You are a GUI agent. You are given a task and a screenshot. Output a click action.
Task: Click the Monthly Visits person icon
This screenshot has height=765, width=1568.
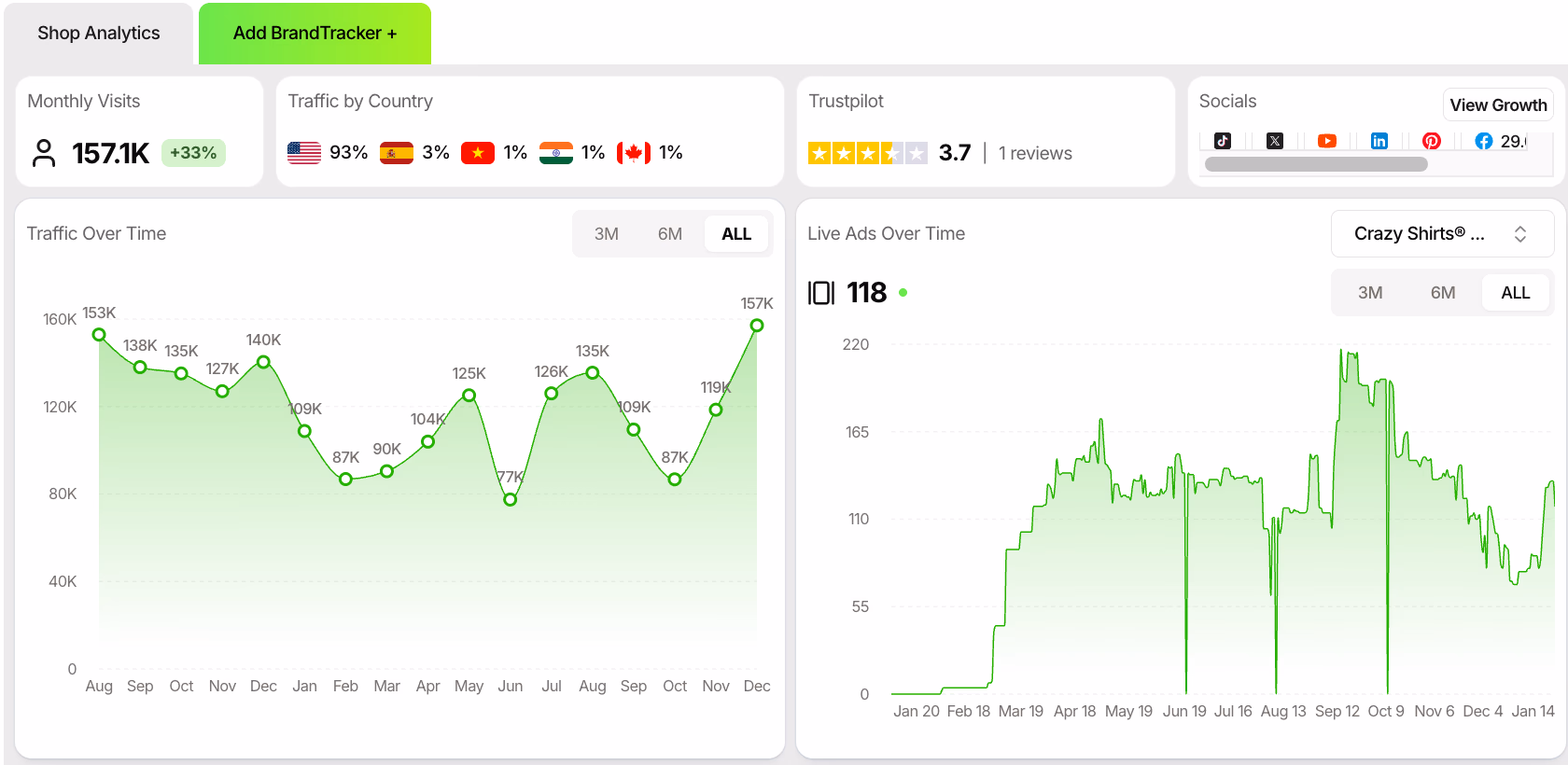(x=43, y=153)
